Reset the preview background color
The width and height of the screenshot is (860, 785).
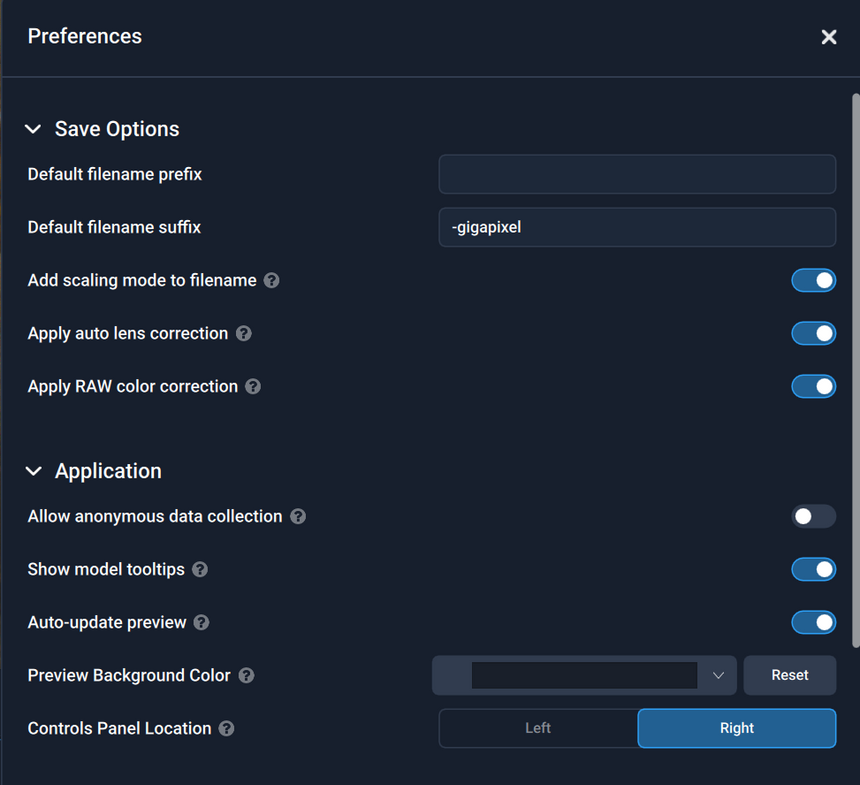click(789, 676)
